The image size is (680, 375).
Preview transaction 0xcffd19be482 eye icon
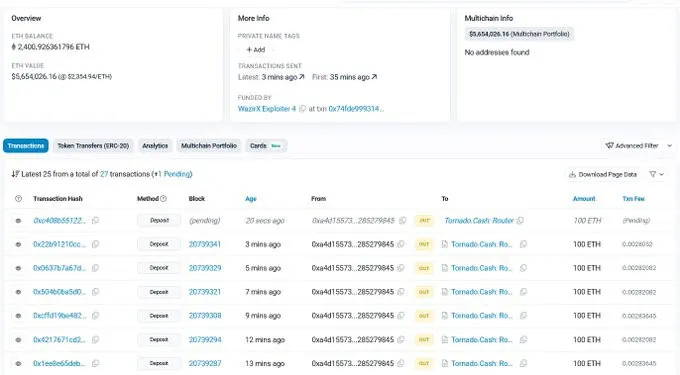(18, 316)
